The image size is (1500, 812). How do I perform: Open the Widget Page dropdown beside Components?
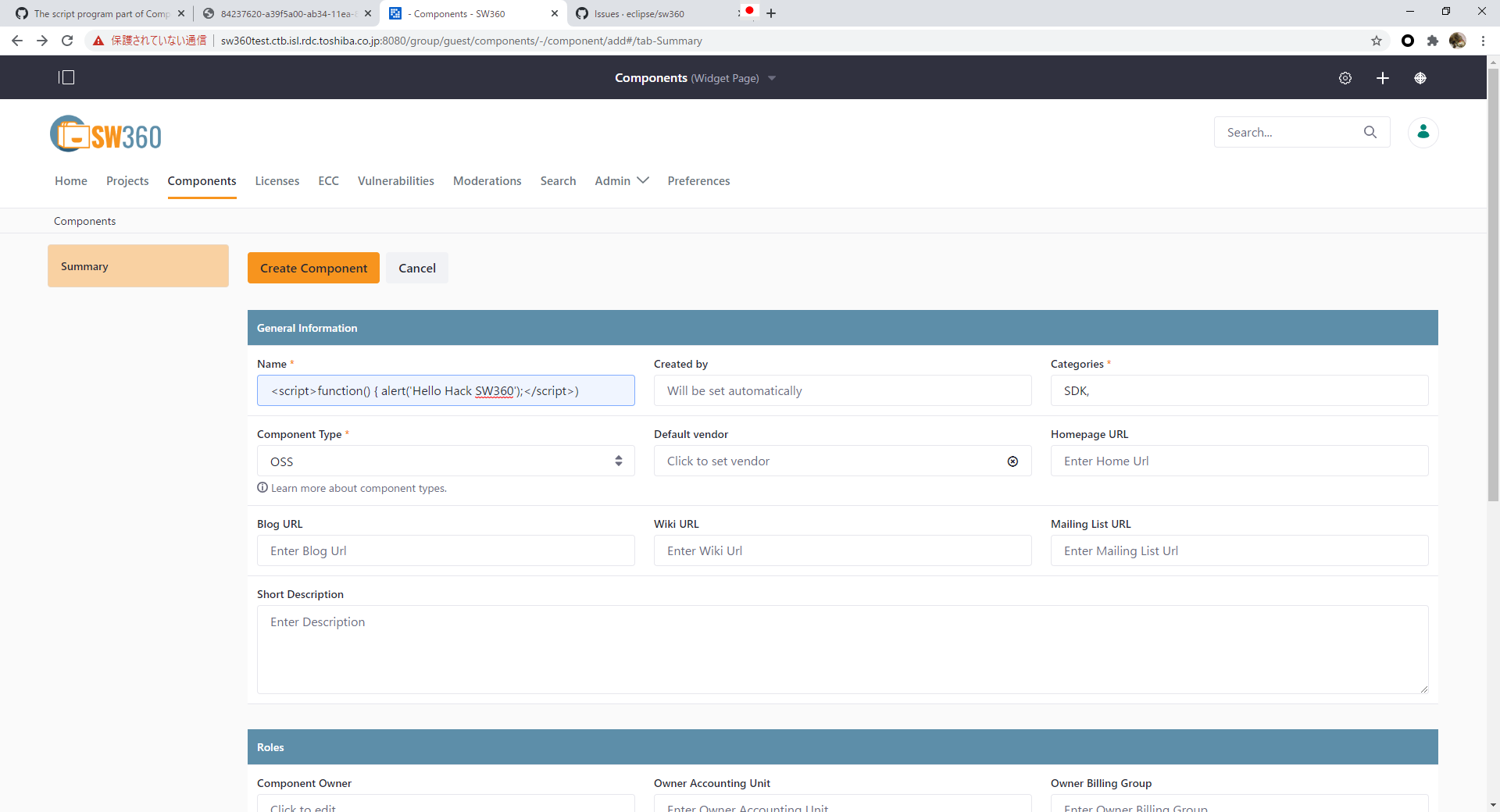(771, 78)
